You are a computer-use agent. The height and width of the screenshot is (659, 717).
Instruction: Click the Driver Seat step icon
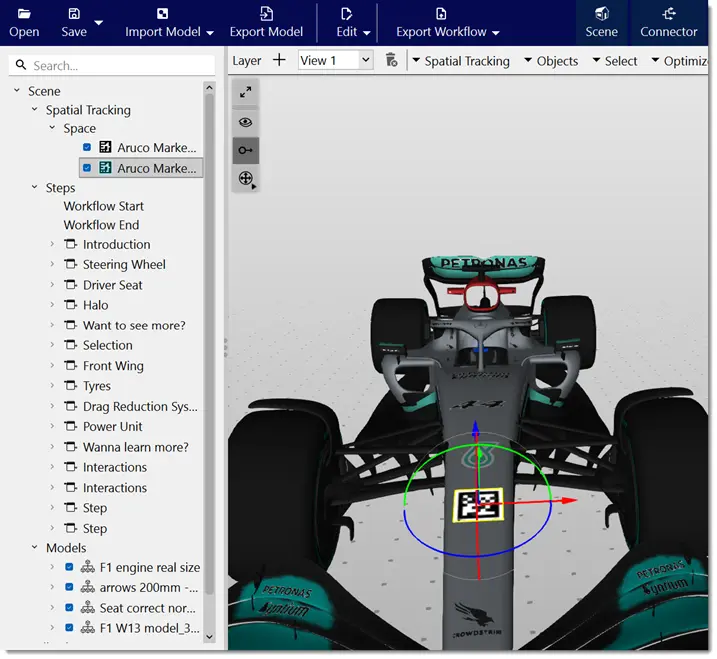click(x=70, y=285)
